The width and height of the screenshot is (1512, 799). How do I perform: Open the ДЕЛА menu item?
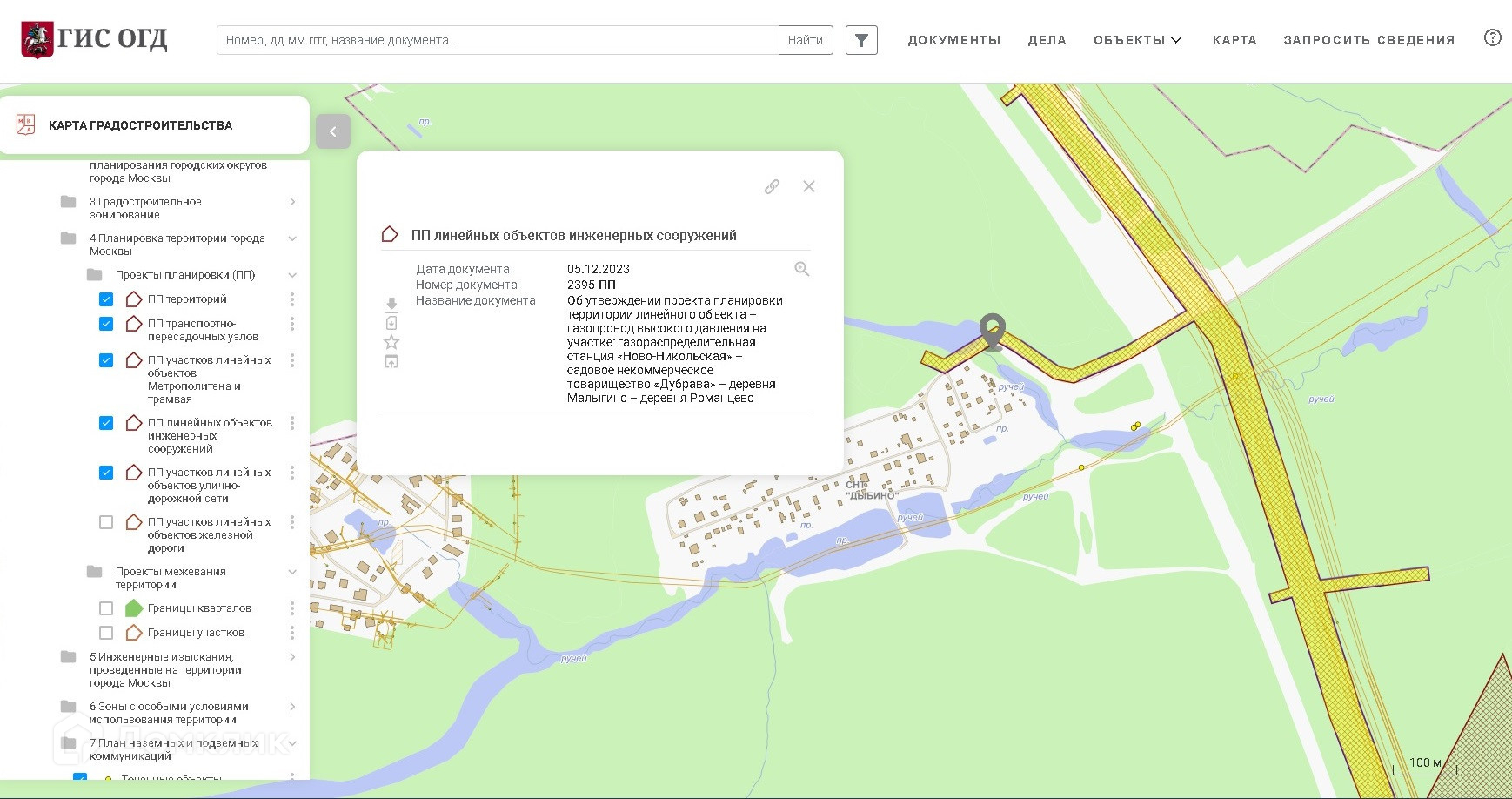1047,40
